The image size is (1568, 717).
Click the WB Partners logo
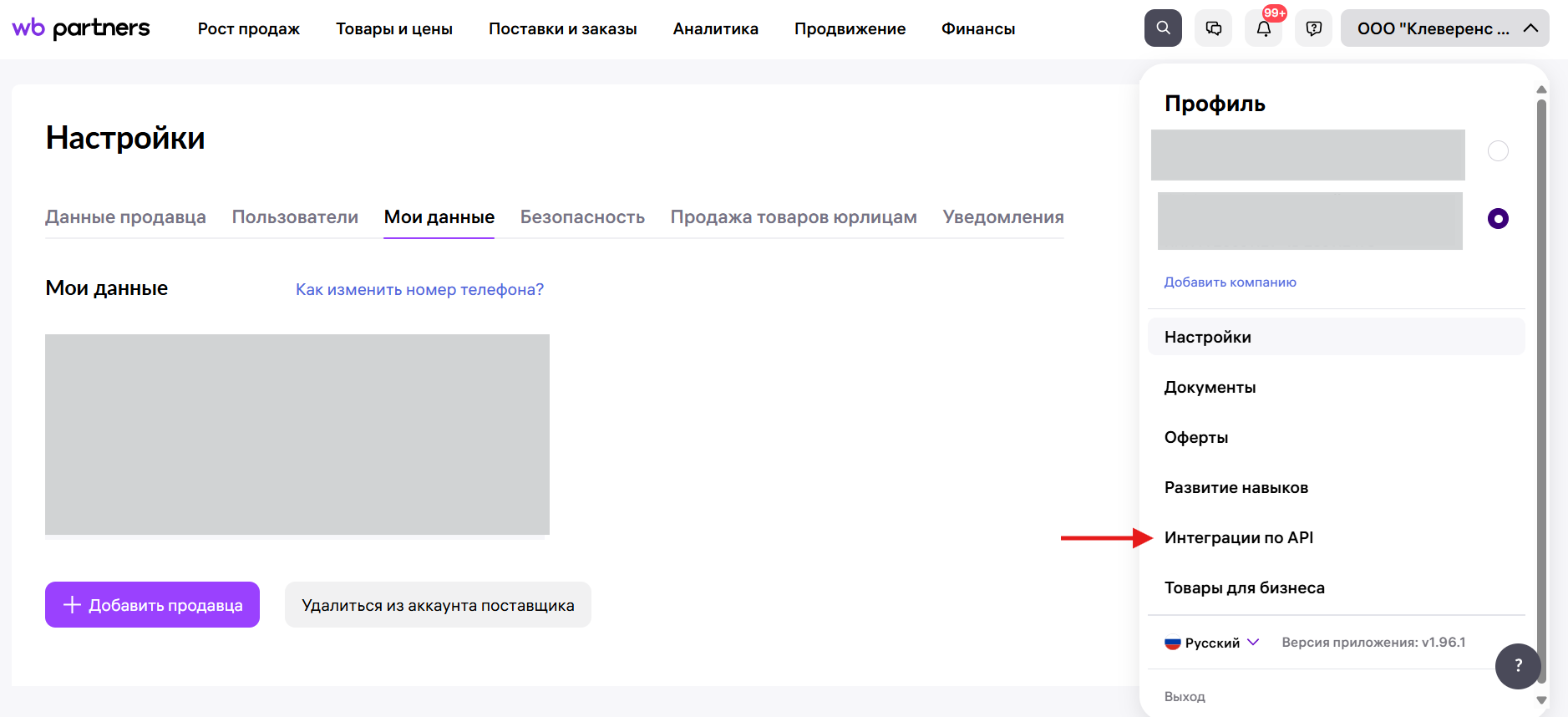coord(81,28)
